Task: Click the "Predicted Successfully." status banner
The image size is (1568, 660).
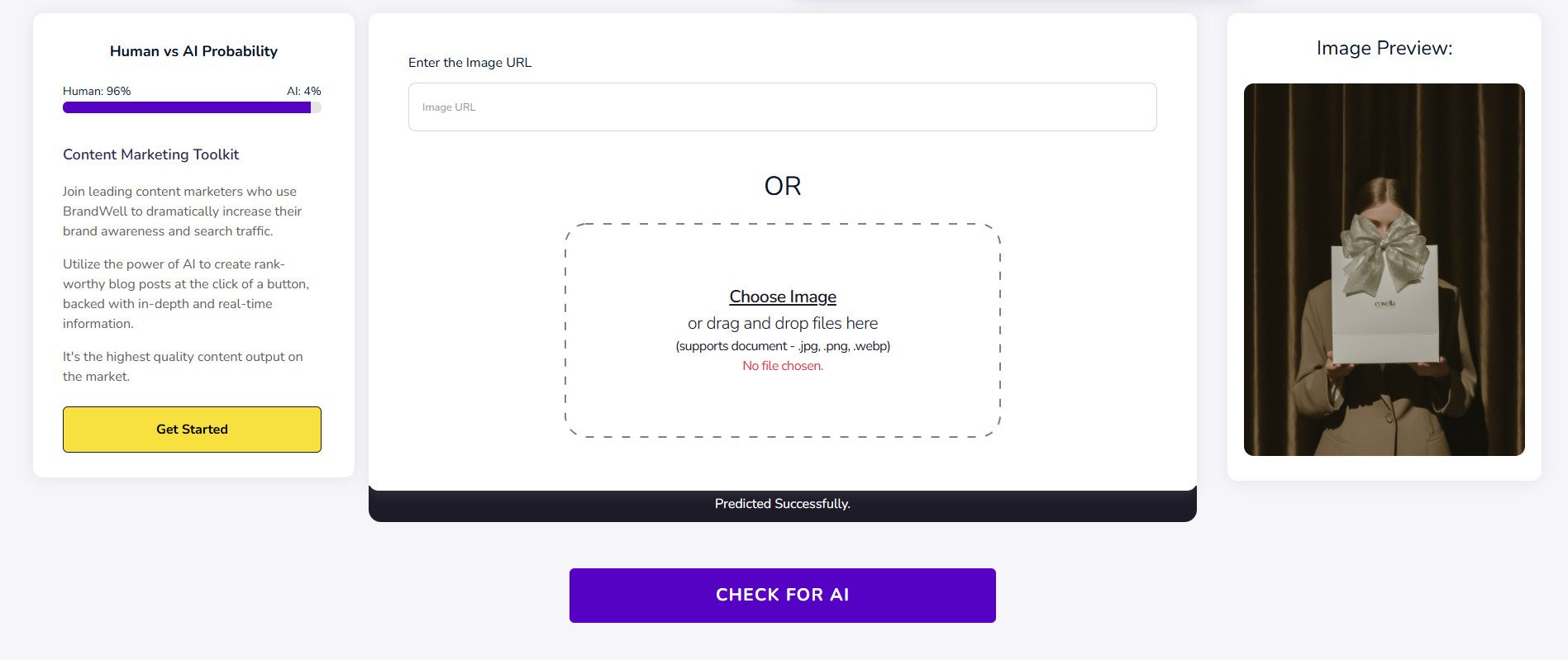Action: click(x=782, y=504)
